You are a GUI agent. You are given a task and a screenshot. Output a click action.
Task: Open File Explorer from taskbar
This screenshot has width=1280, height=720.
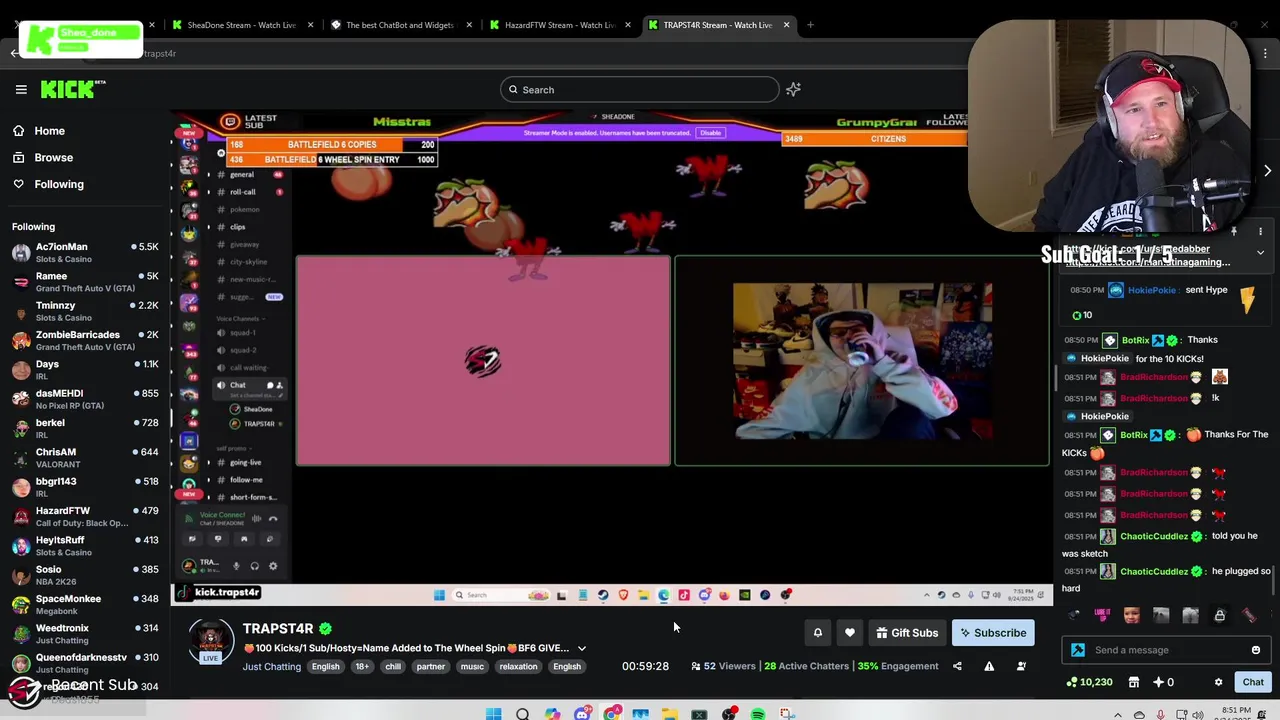[x=670, y=714]
